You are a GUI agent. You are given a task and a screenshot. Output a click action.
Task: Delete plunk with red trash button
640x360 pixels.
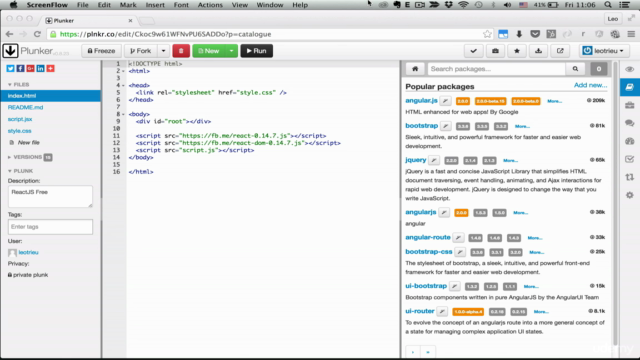tap(181, 51)
